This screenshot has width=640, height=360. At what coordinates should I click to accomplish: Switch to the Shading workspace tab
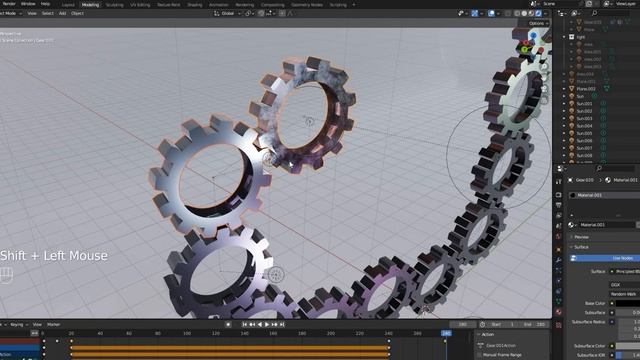pyautogui.click(x=195, y=5)
